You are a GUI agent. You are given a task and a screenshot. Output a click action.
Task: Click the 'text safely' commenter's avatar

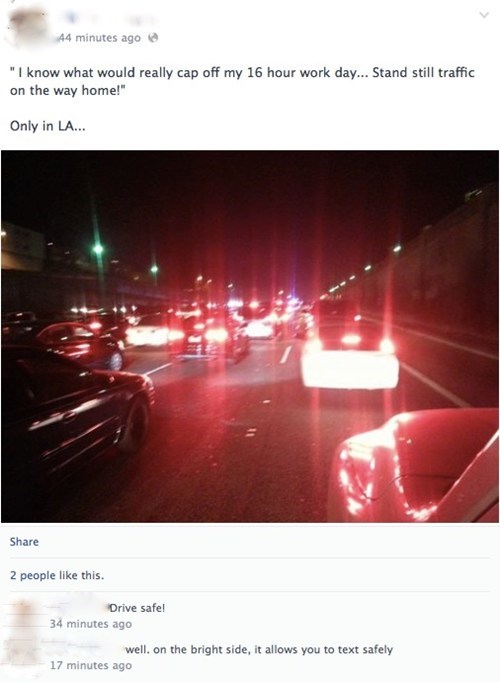tap(24, 656)
